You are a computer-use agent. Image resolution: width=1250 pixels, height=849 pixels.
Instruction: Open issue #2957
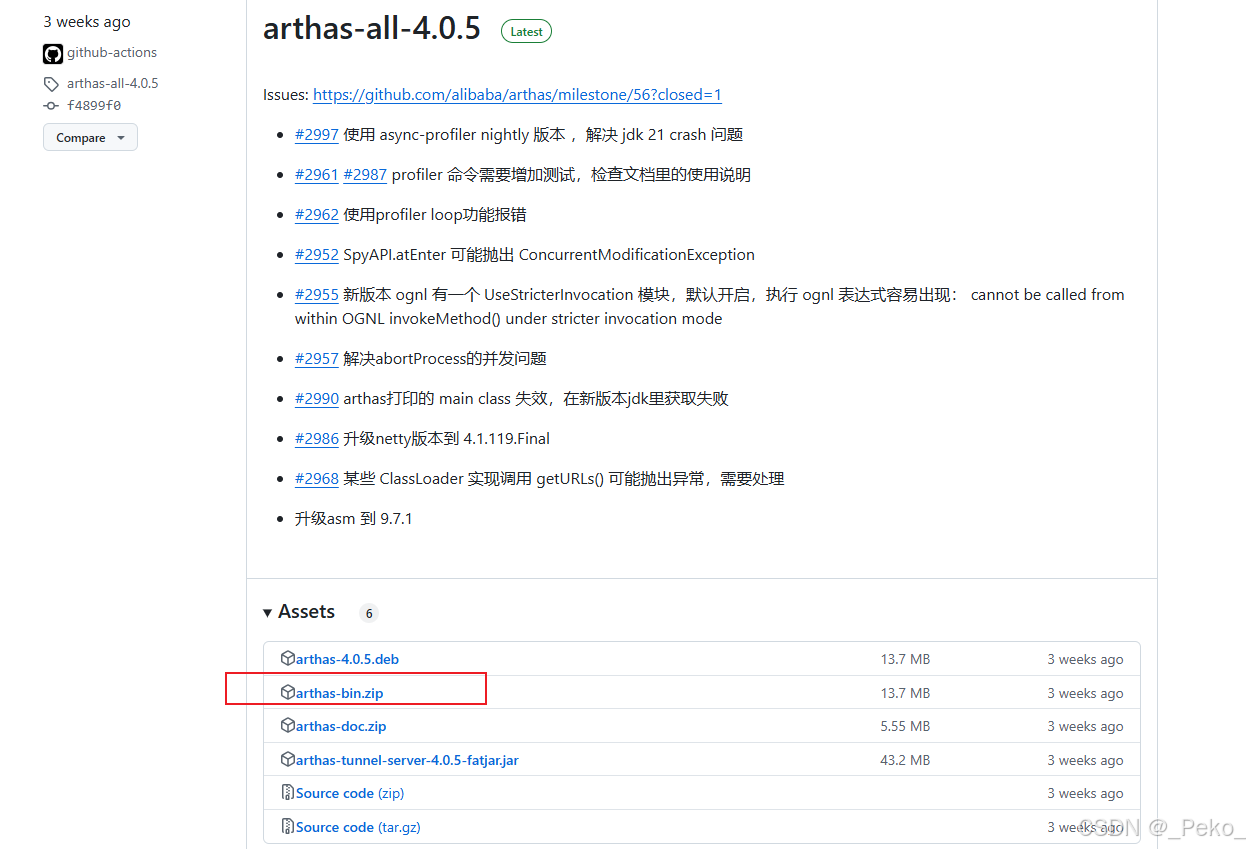point(317,359)
